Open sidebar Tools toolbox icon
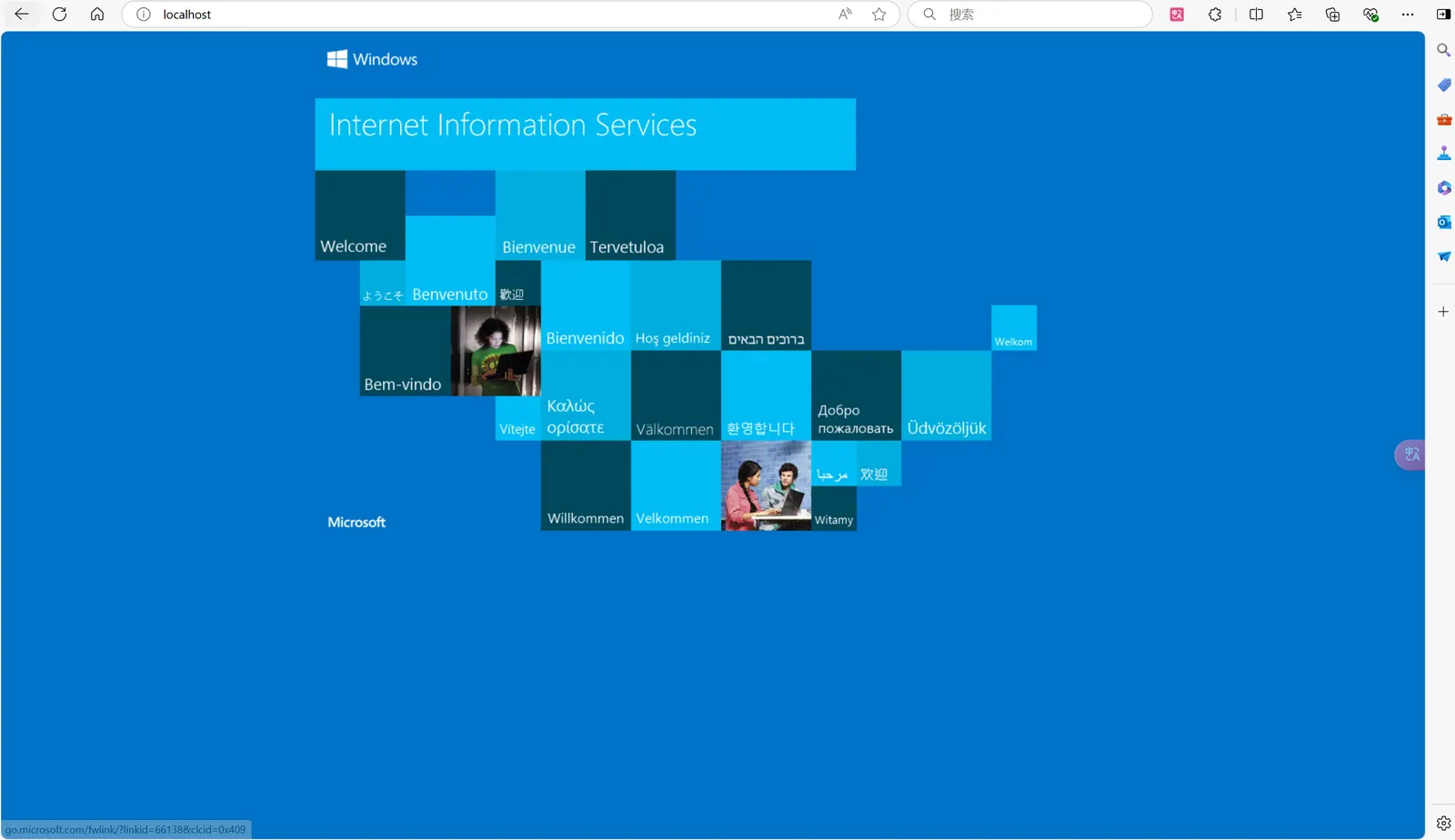This screenshot has height=840, width=1455. (x=1443, y=119)
